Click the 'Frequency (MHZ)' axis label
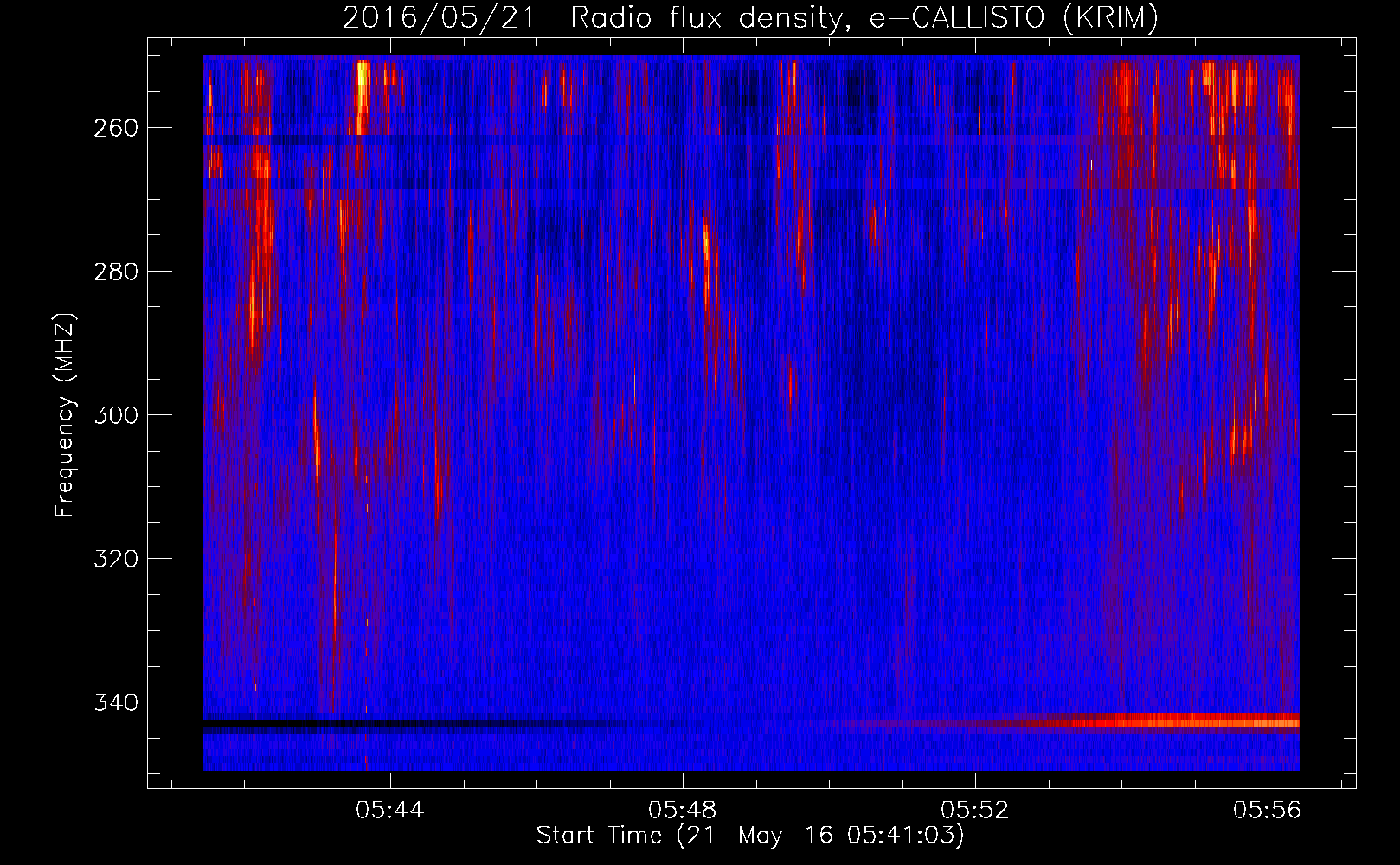Screen dimensions: 1400x865 [65, 414]
